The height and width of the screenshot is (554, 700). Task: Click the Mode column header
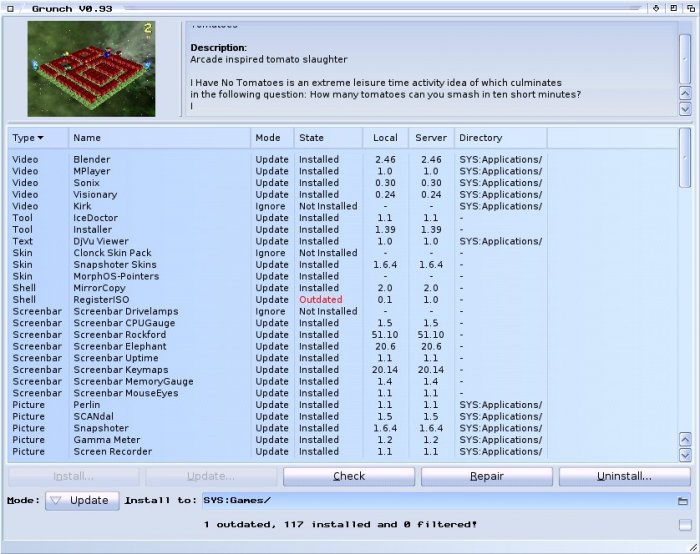(x=272, y=137)
